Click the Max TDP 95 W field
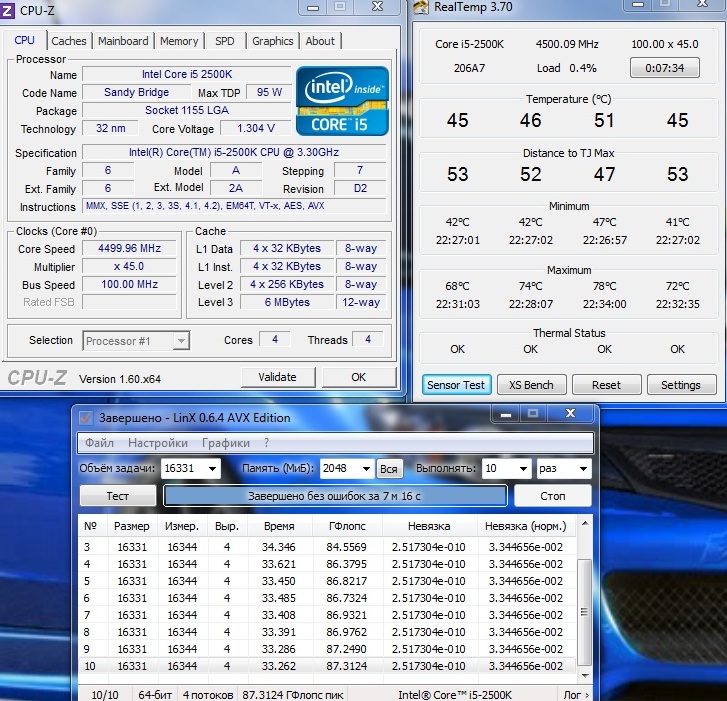This screenshot has height=701, width=727. [x=269, y=92]
